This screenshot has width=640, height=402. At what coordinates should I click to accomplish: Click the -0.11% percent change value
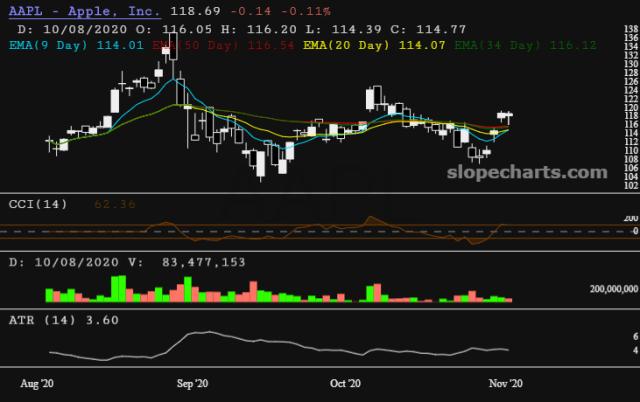click(x=306, y=11)
